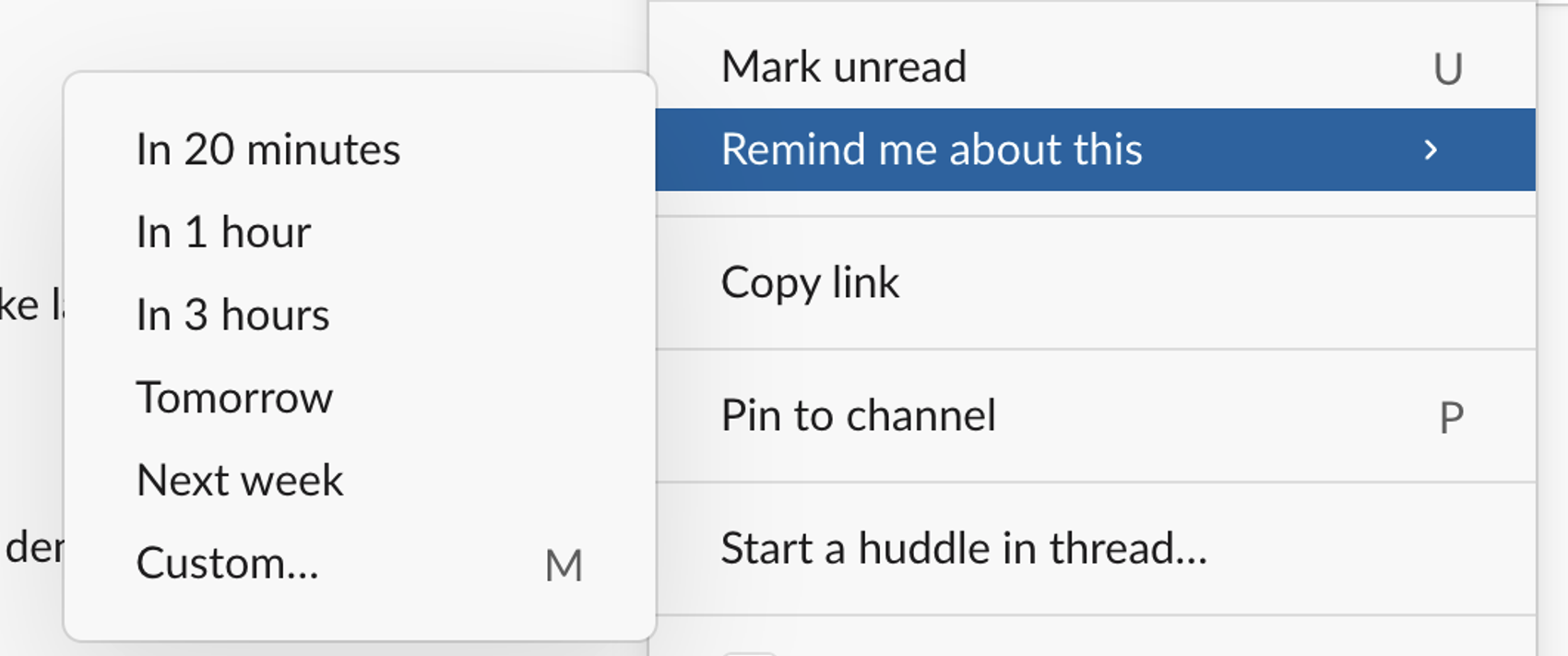
Task: Expand the reminder options via the chevron arrow
Action: pos(1431,149)
